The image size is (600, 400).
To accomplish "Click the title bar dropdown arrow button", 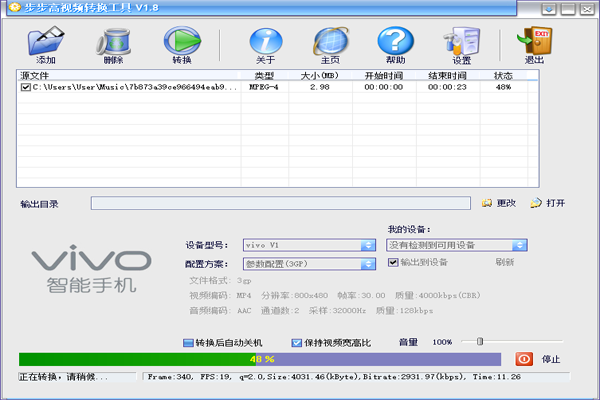I will 549,8.
